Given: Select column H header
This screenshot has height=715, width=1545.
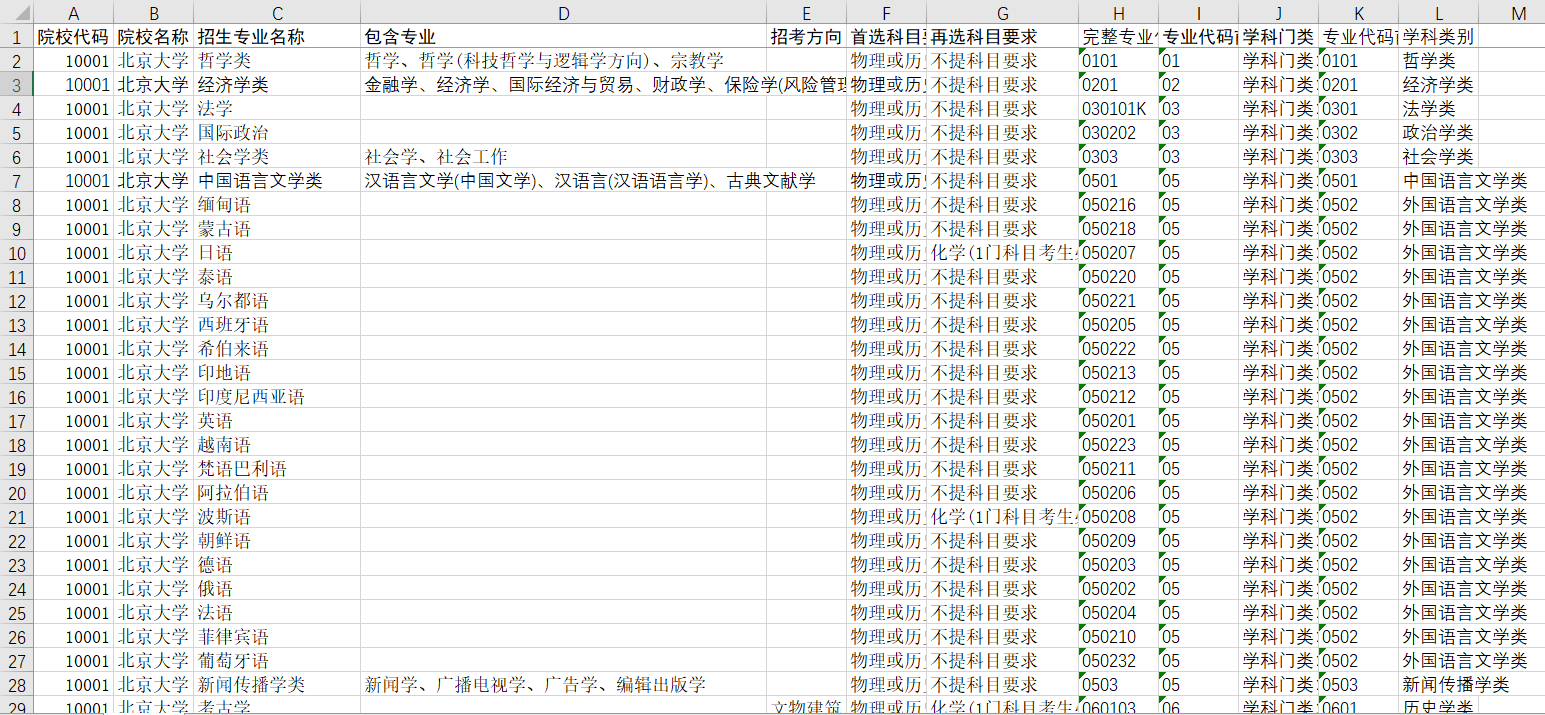Looking at the screenshot, I should [x=1118, y=12].
